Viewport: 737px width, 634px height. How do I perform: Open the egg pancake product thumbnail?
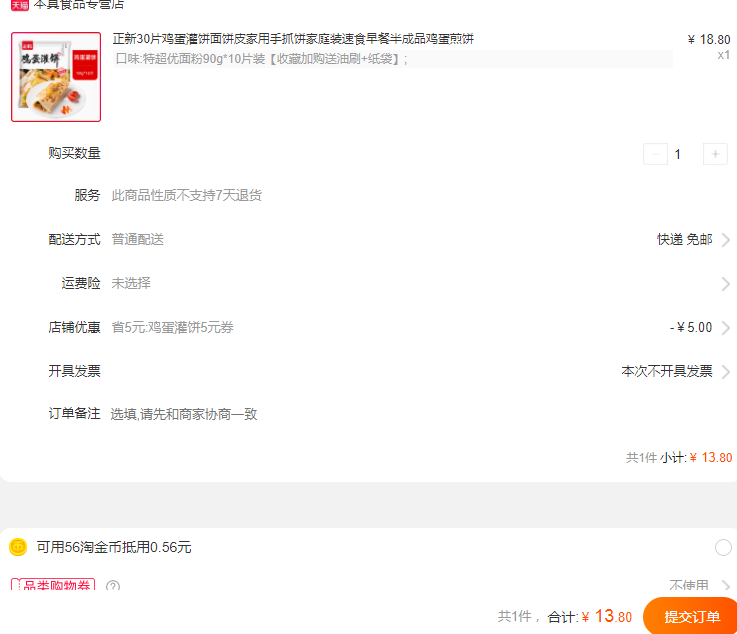click(x=56, y=77)
